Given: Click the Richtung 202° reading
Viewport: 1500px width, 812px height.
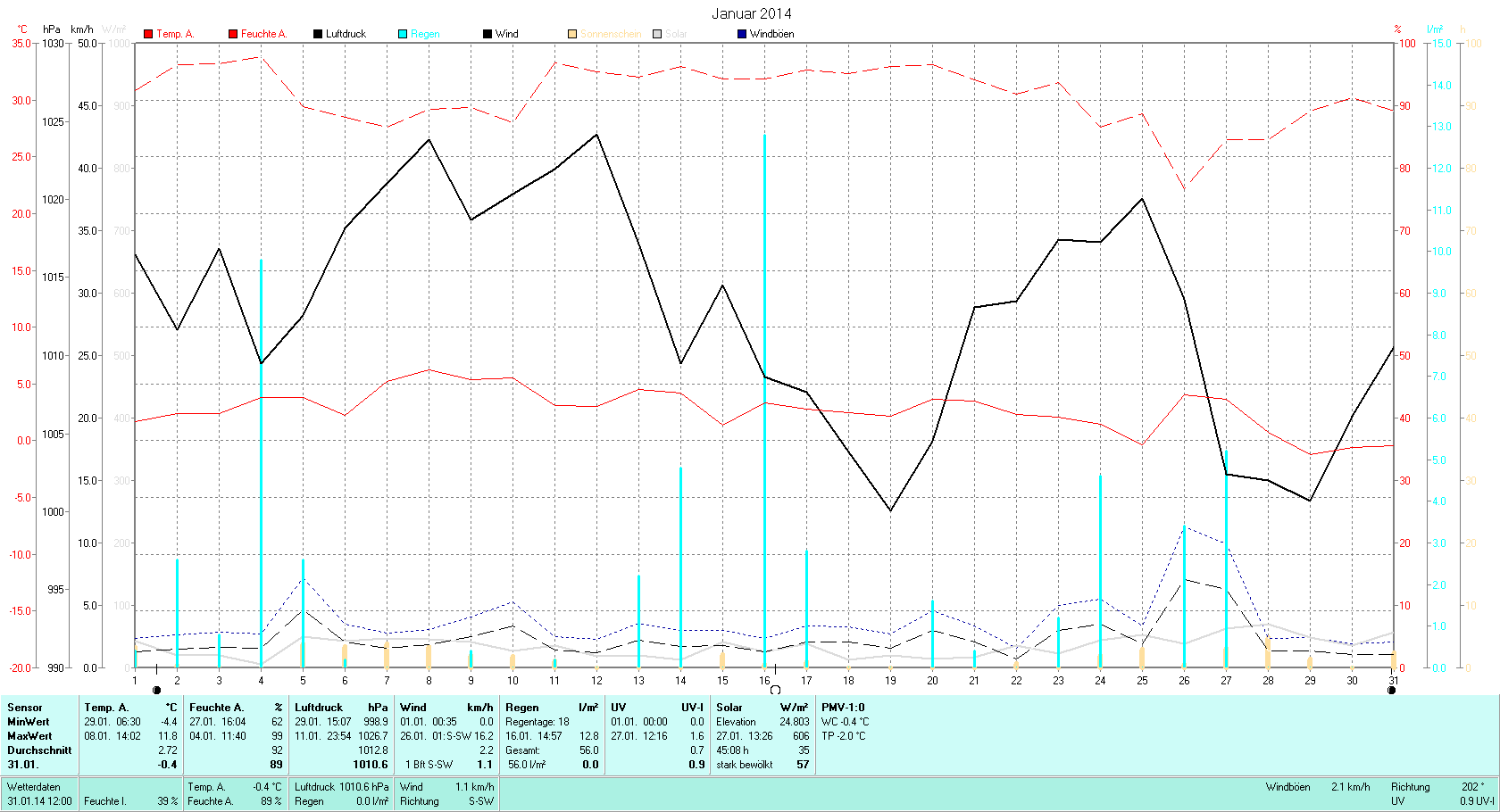Looking at the screenshot, I should (1437, 787).
